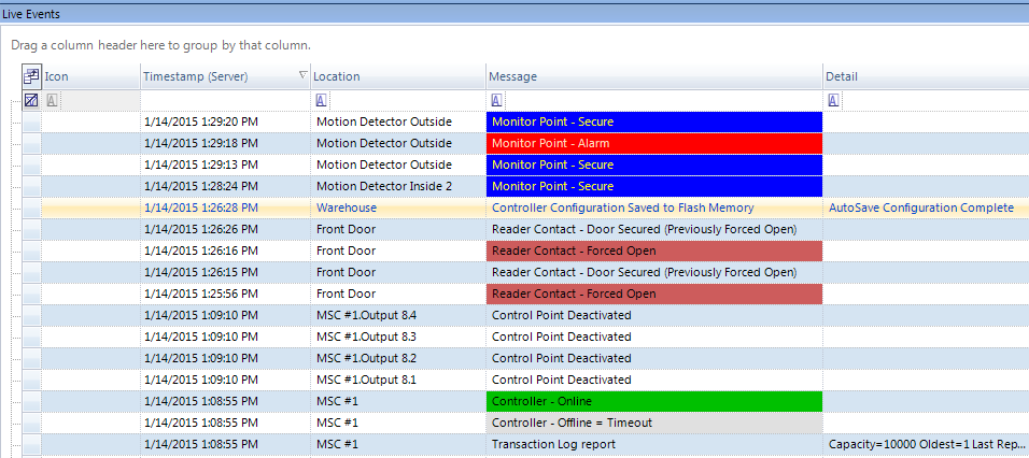1029x458 pixels.
Task: Select row indicator of 1:29:20 PM event
Action: (31, 122)
